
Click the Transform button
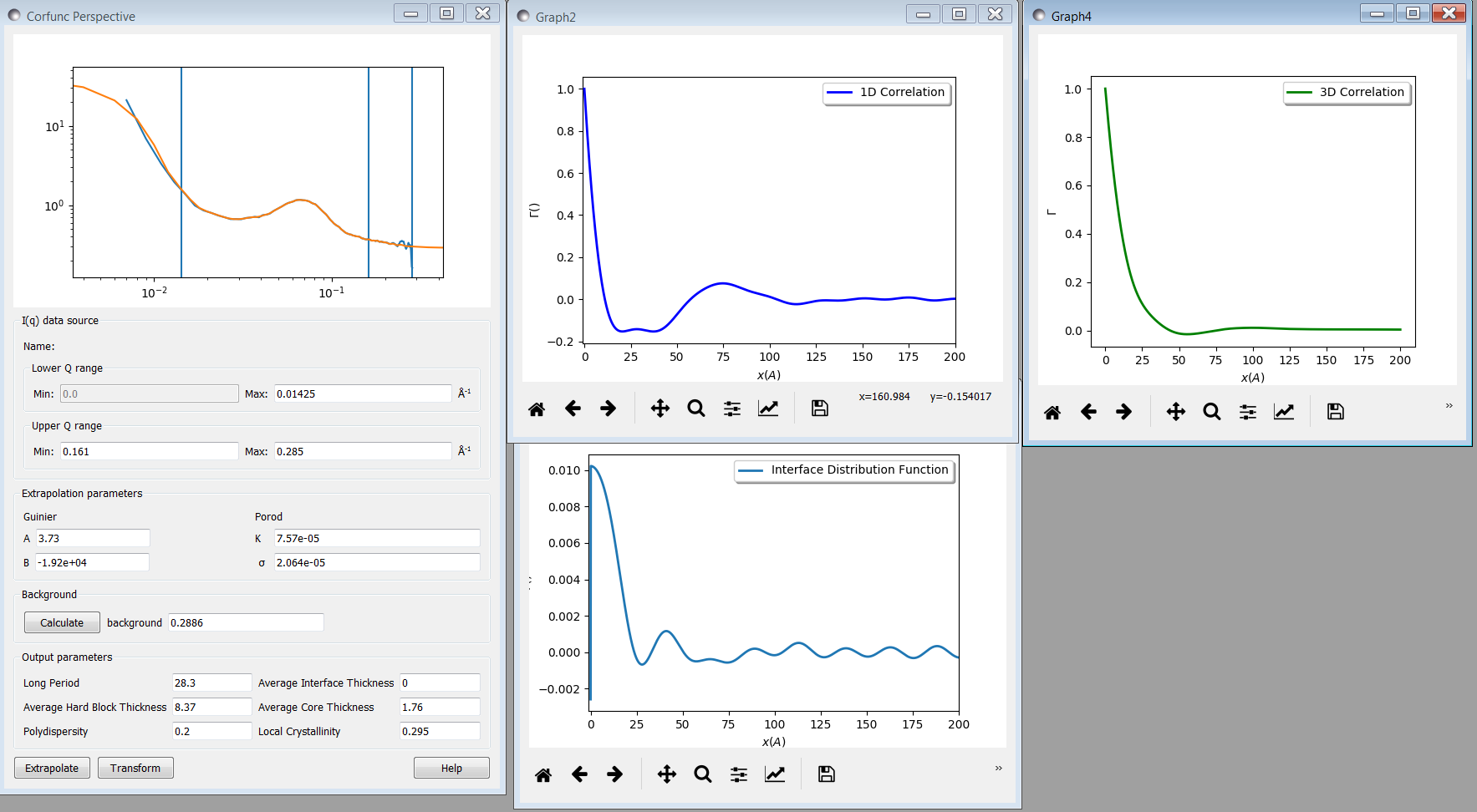coord(135,768)
